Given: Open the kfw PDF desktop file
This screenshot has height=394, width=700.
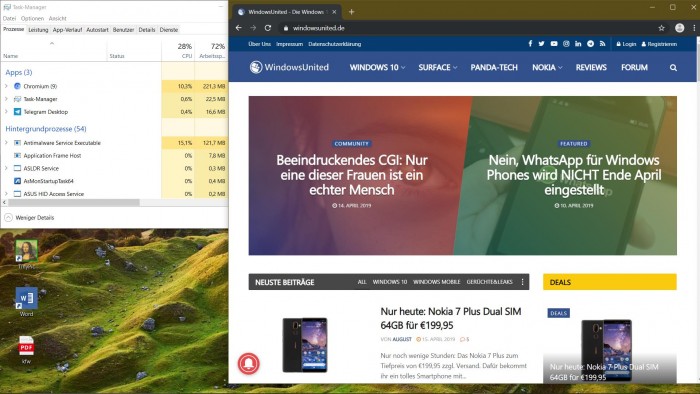Looking at the screenshot, I should click(x=26, y=350).
